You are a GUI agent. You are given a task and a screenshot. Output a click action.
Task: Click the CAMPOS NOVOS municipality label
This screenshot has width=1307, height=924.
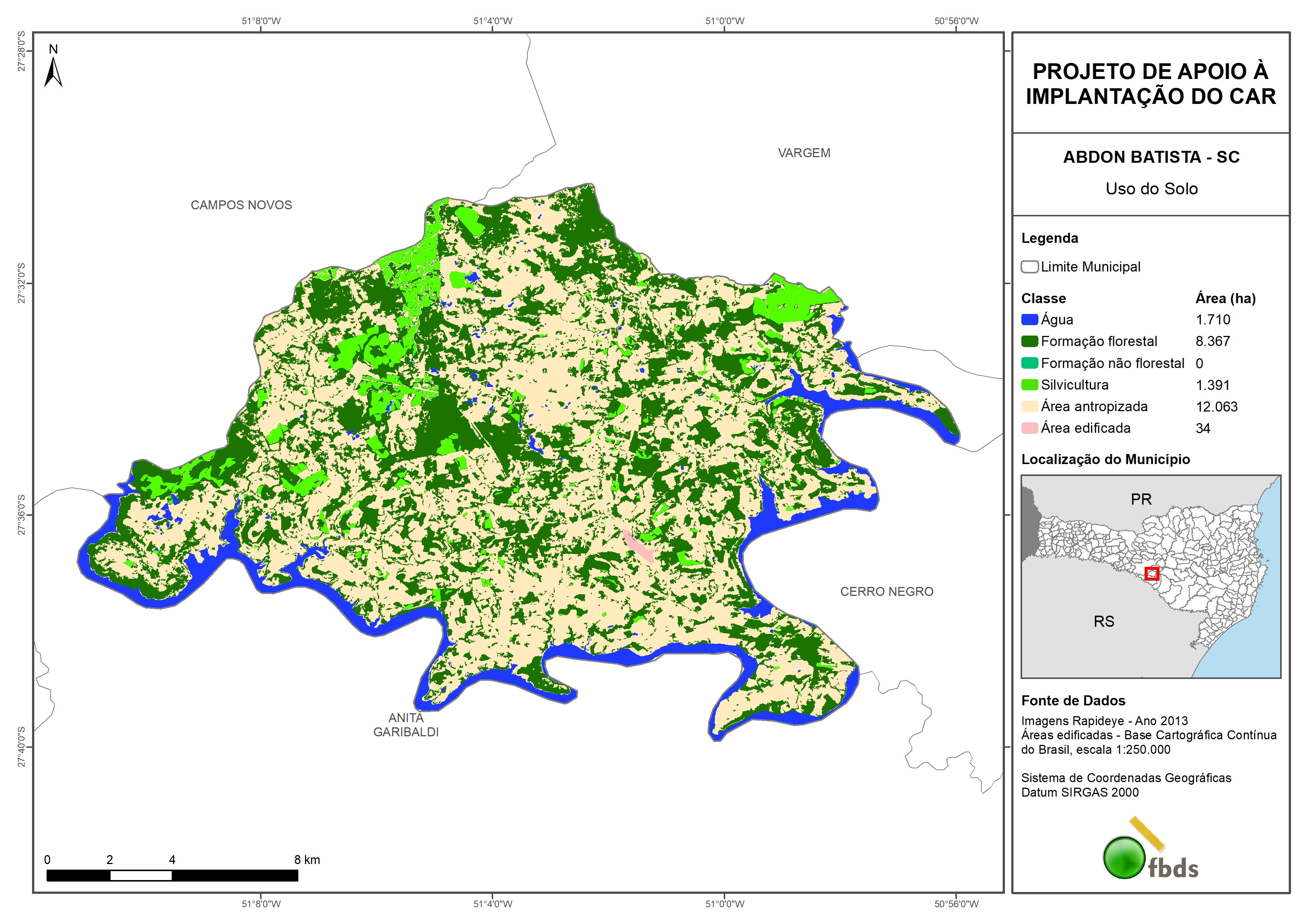[x=241, y=205]
